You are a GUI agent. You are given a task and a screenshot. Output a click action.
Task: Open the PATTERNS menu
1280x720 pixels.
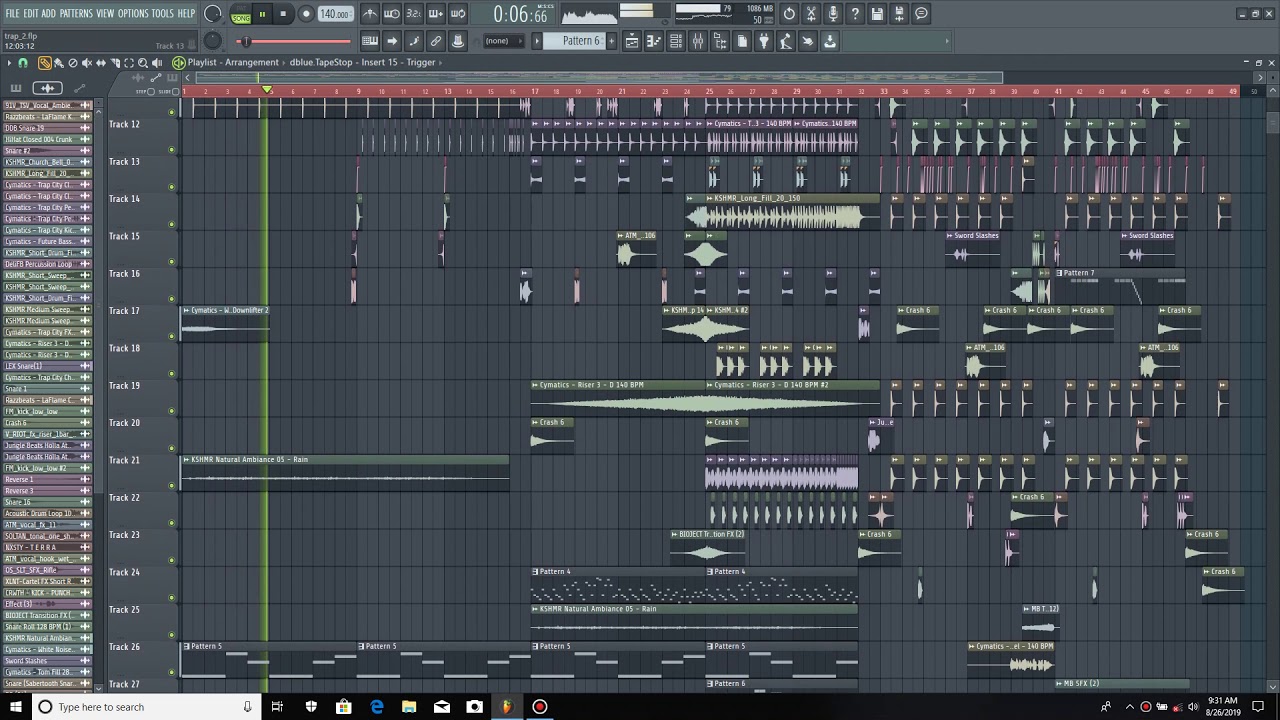pyautogui.click(x=76, y=13)
